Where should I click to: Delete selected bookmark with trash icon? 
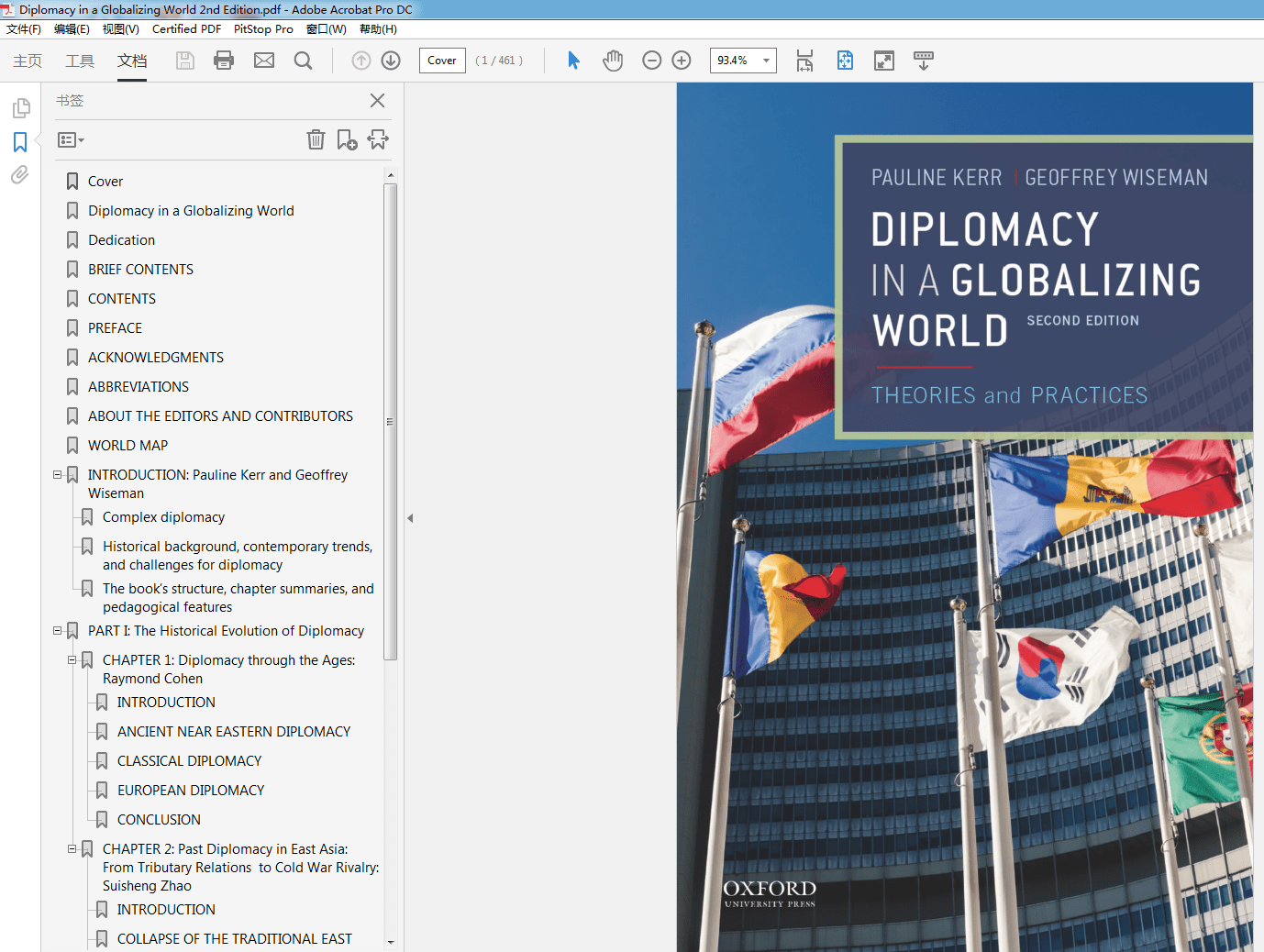coord(316,139)
